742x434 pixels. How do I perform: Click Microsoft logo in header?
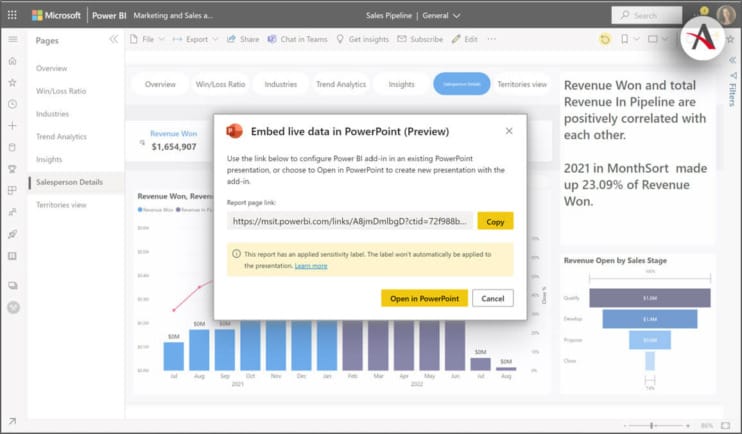tap(56, 15)
